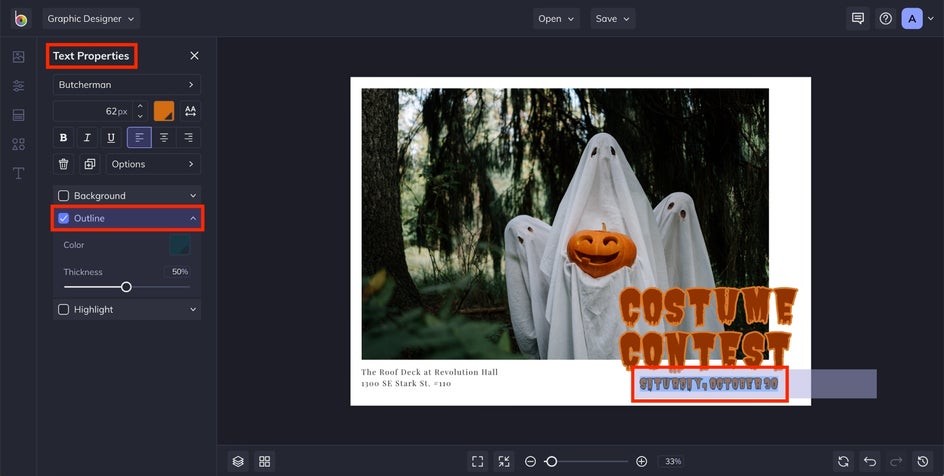Viewport: 944px width, 476px height.
Task: Open the Text tool in sidebar
Action: tap(18, 174)
